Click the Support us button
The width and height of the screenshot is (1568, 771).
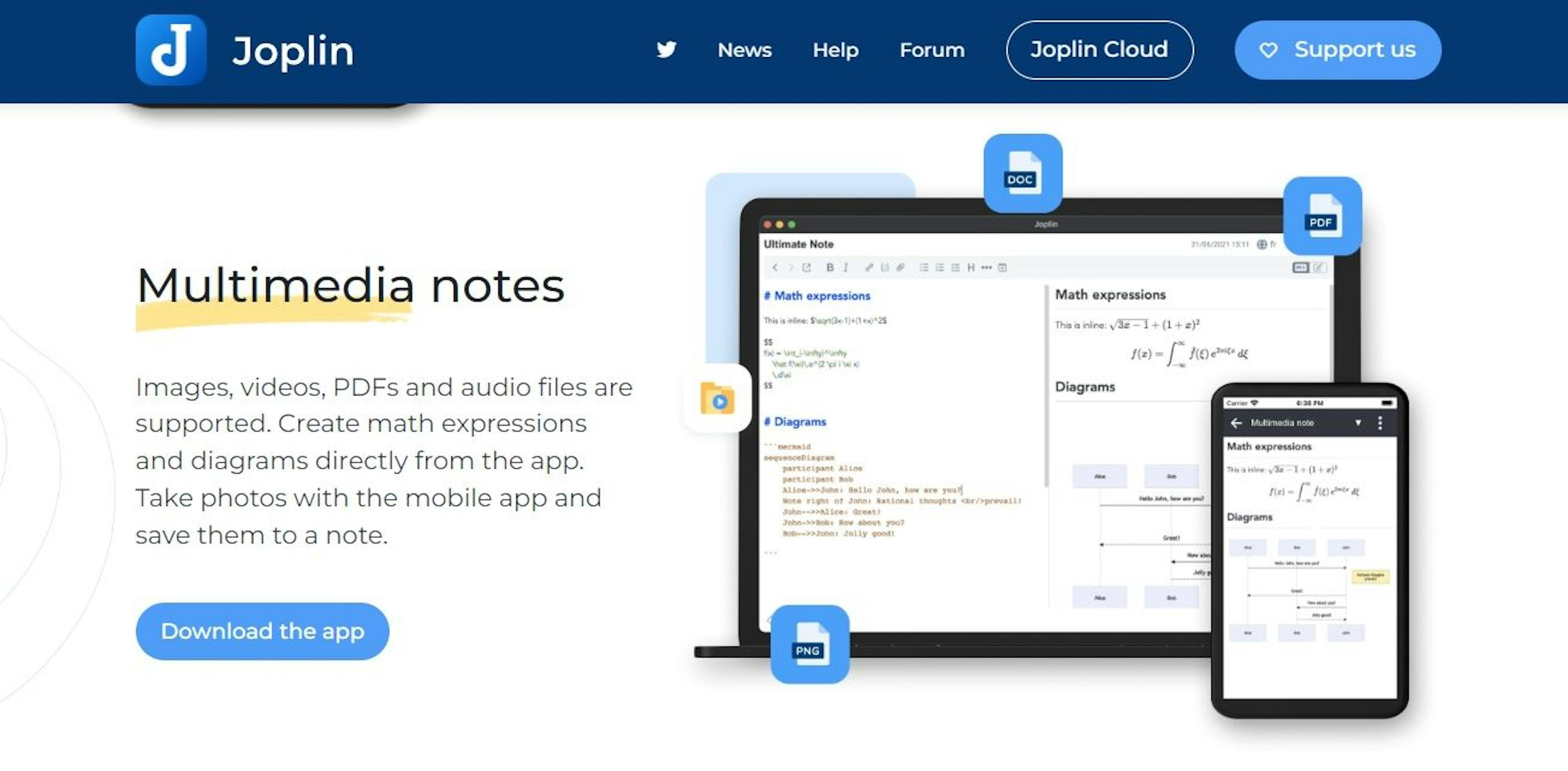tap(1337, 50)
